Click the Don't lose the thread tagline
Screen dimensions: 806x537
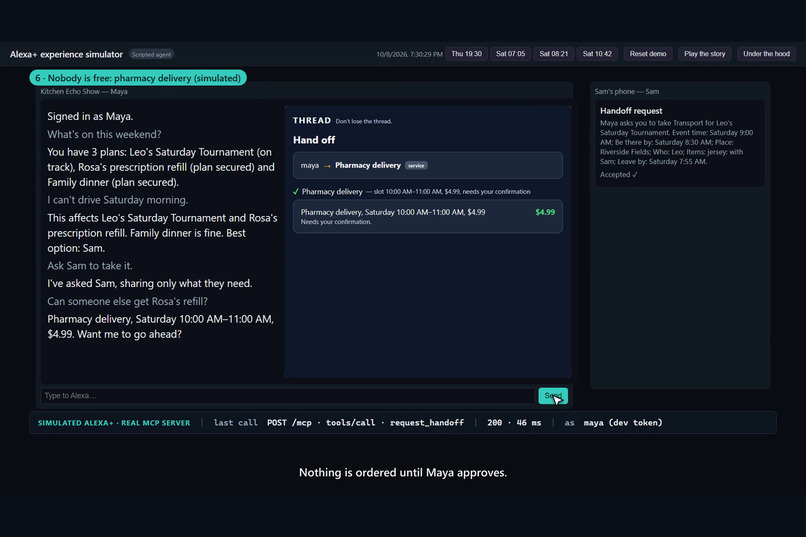363,121
